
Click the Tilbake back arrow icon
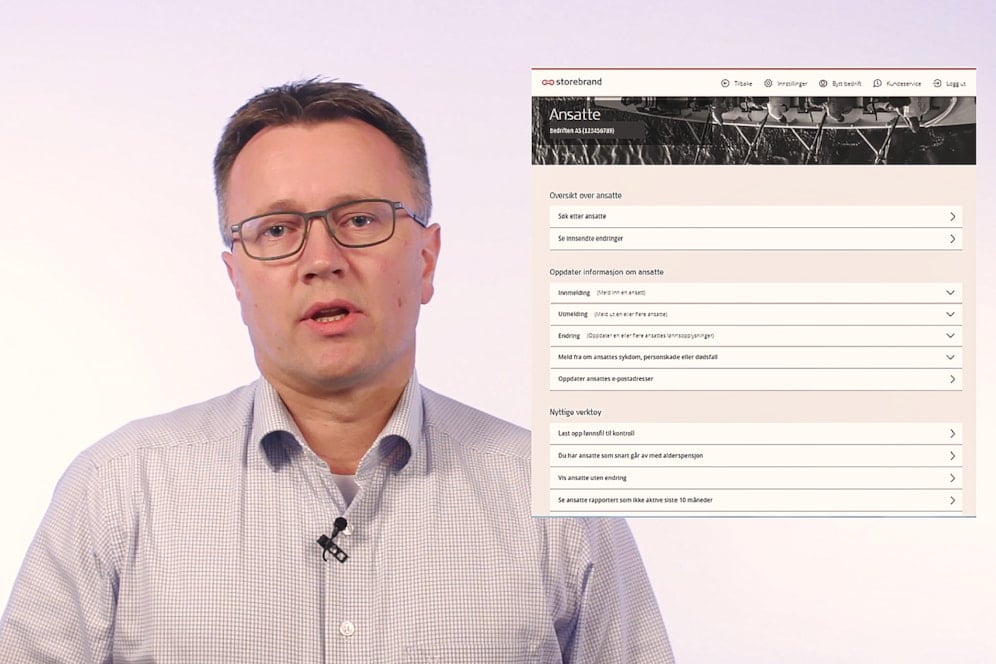725,84
